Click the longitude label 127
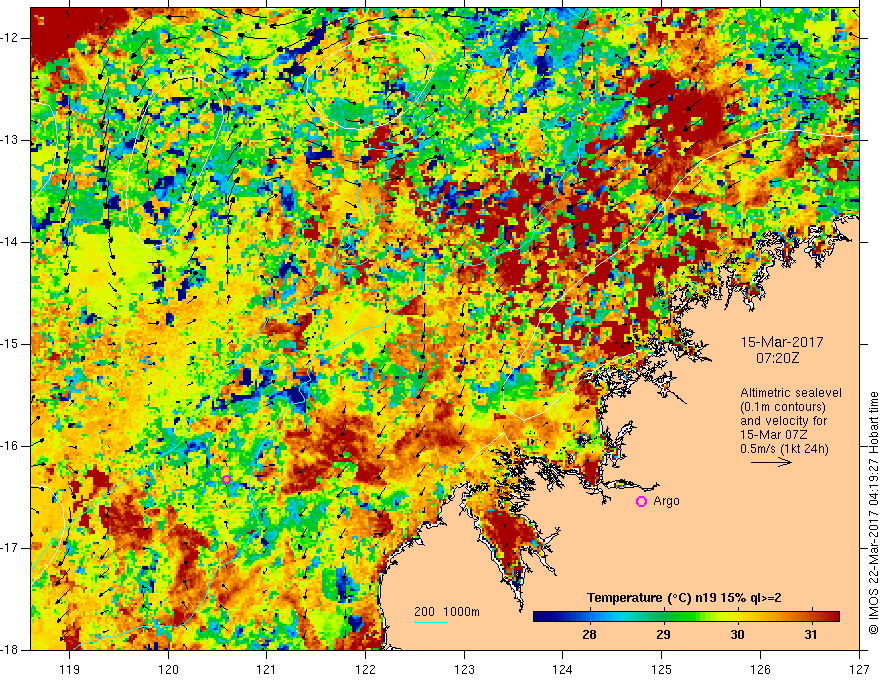 [x=859, y=669]
